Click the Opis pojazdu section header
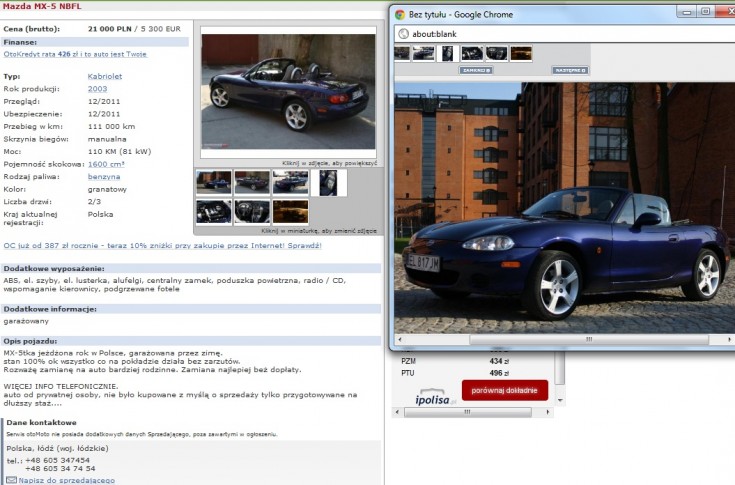 pos(191,341)
